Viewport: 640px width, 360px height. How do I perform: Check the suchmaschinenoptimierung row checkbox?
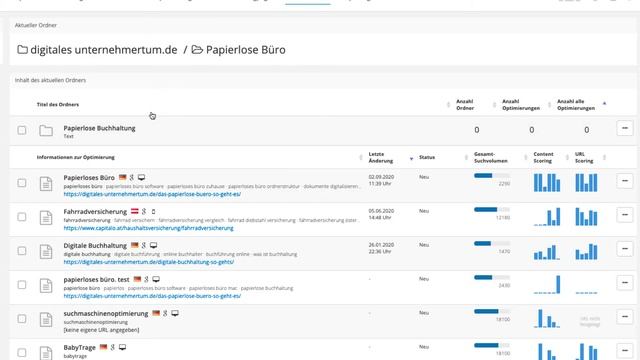(x=22, y=318)
